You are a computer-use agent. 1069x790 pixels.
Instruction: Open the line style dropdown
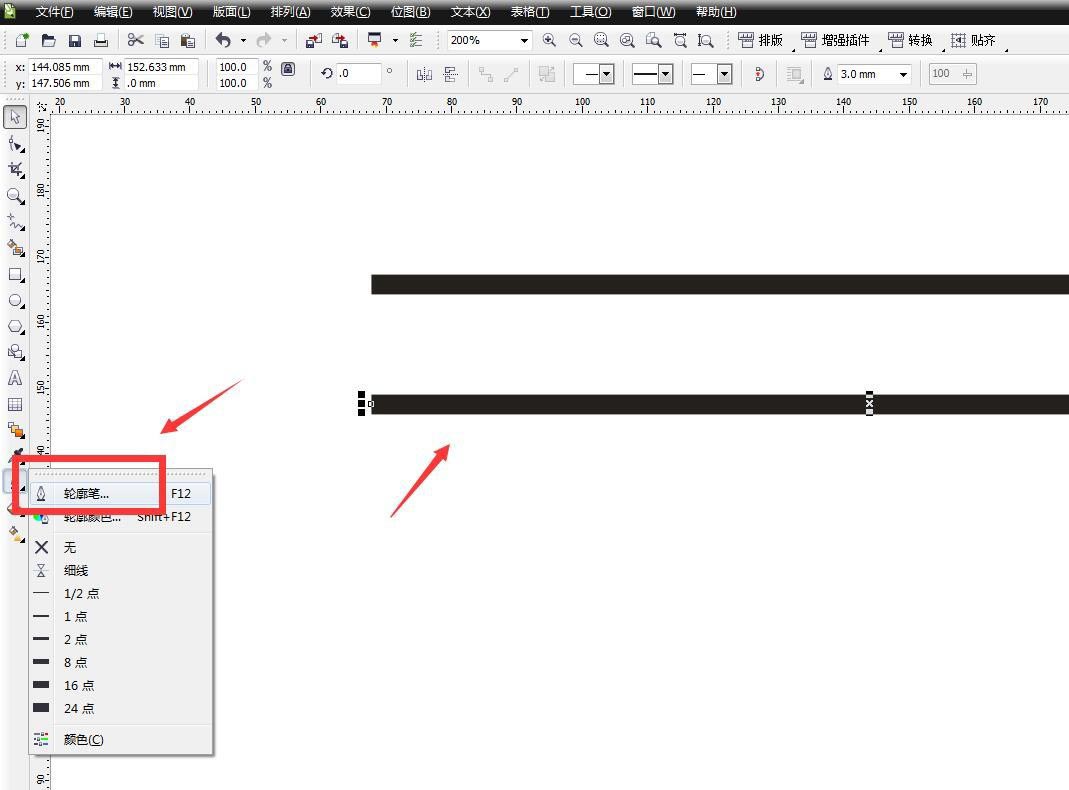pos(665,74)
